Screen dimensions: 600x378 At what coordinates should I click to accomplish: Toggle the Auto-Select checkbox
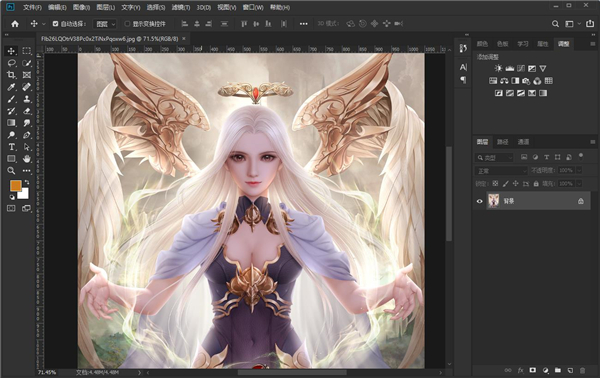55,24
